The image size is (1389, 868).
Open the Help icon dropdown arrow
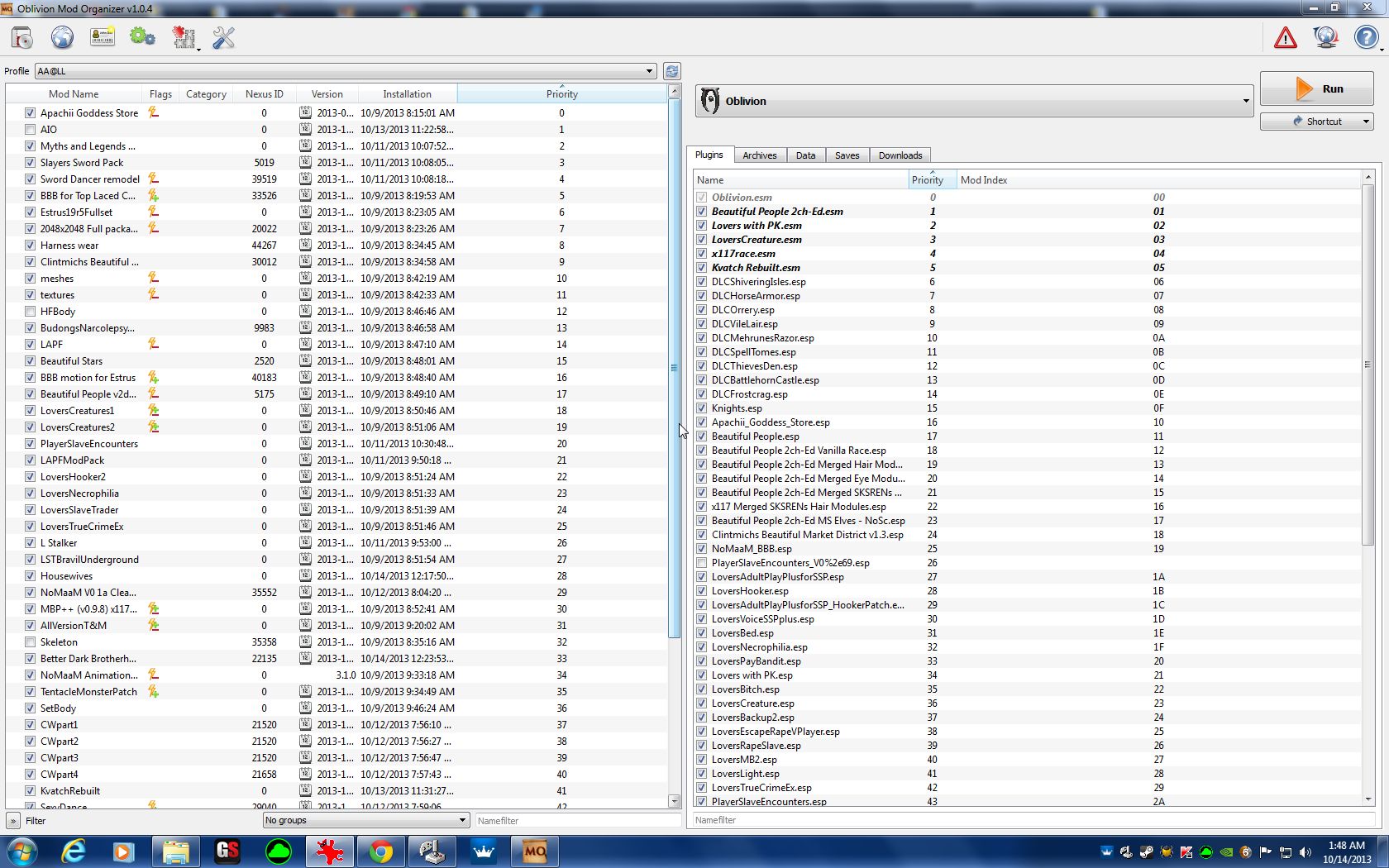pos(1381,50)
